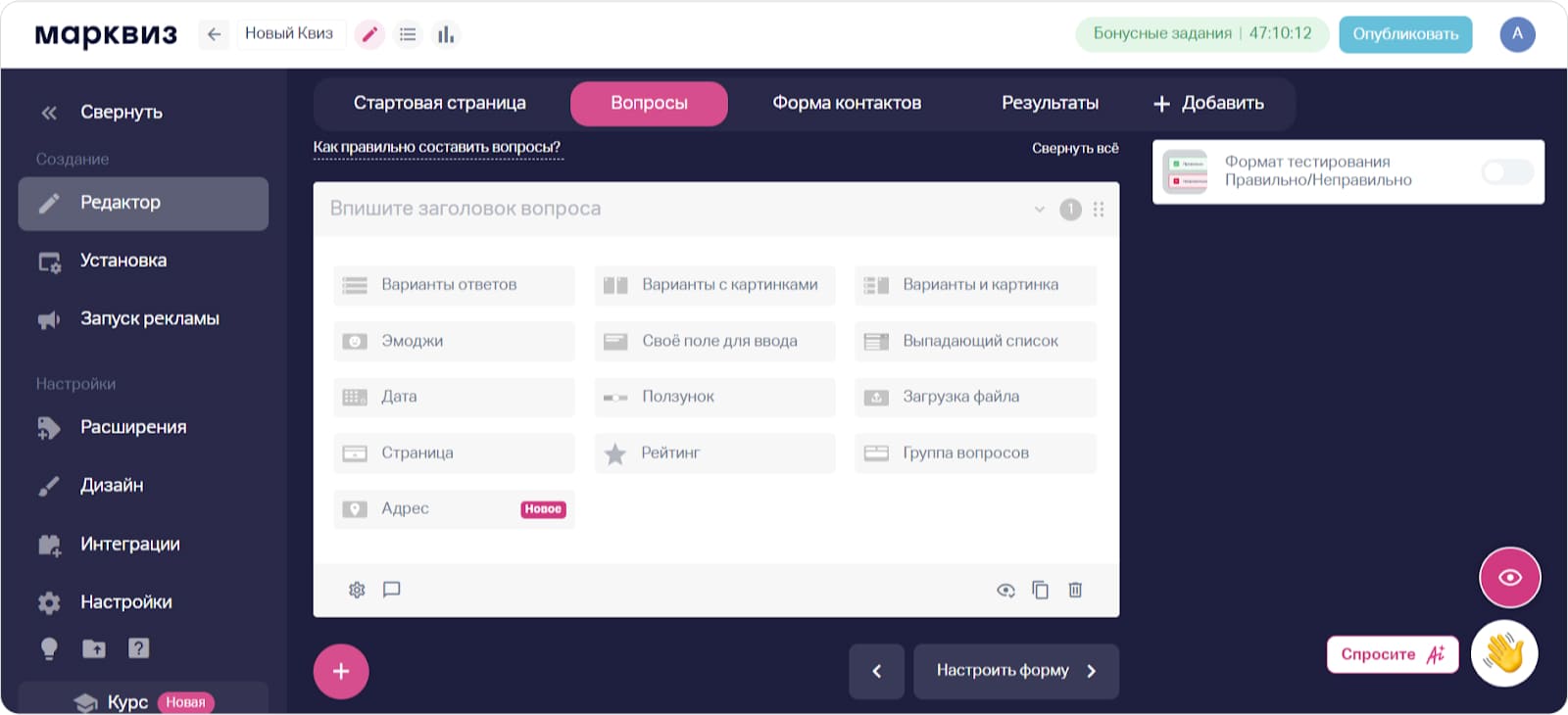Open the list view icon in header

click(x=408, y=34)
